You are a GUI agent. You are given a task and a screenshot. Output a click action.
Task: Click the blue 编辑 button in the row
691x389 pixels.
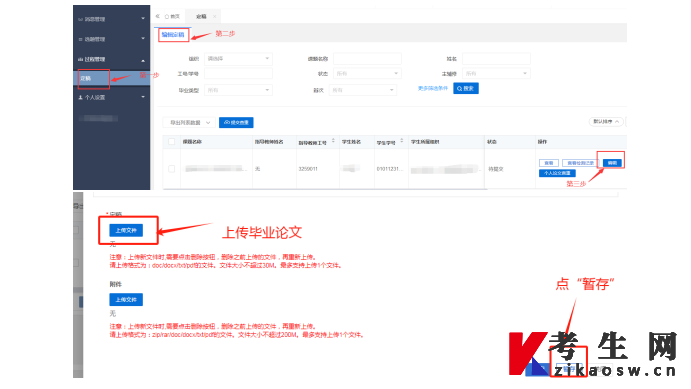pyautogui.click(x=612, y=163)
